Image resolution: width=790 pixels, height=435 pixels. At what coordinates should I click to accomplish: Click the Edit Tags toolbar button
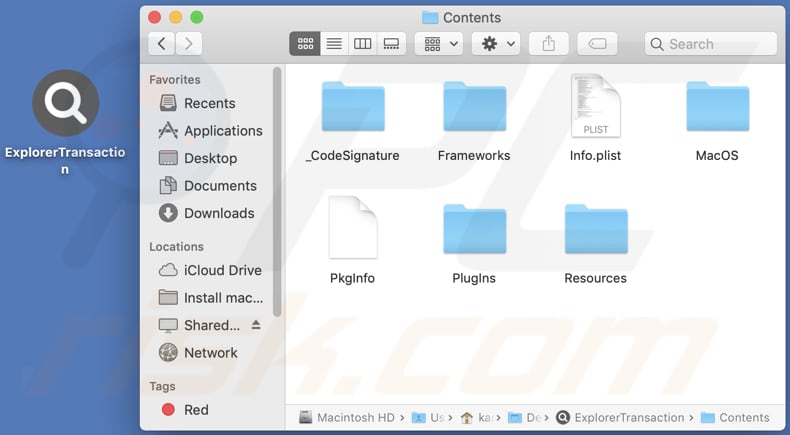597,44
